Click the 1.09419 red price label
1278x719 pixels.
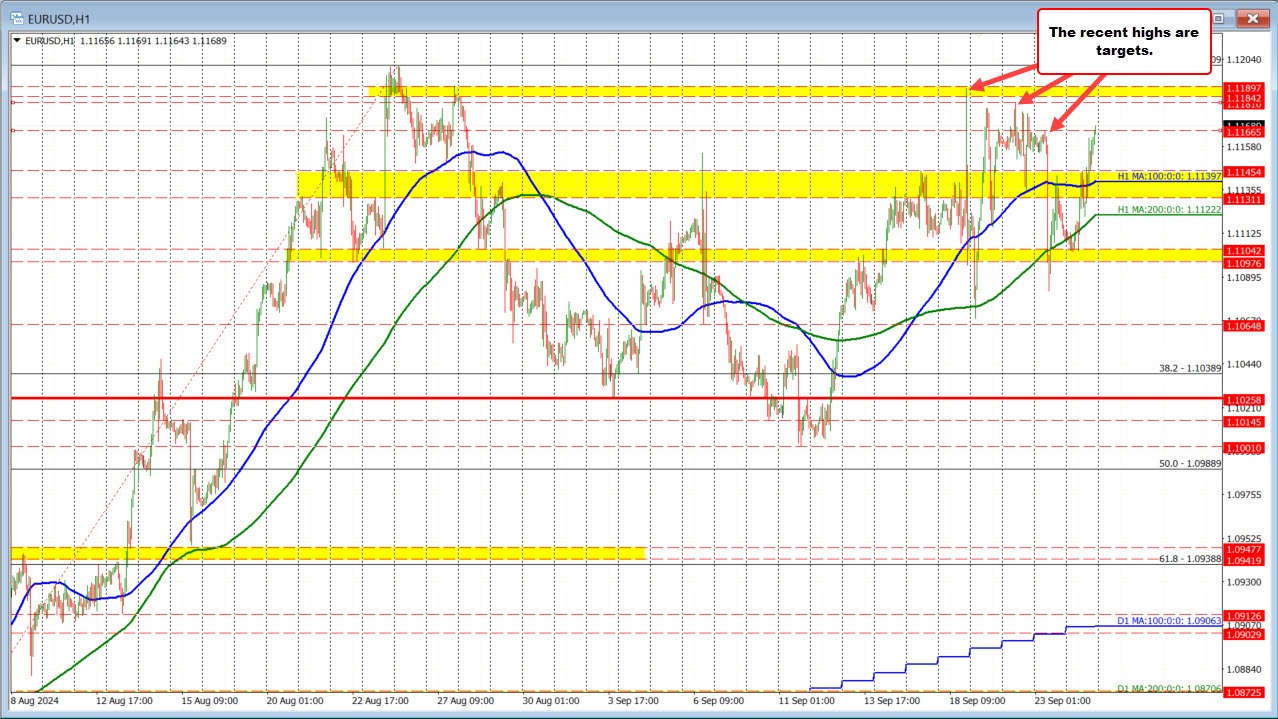point(1243,560)
